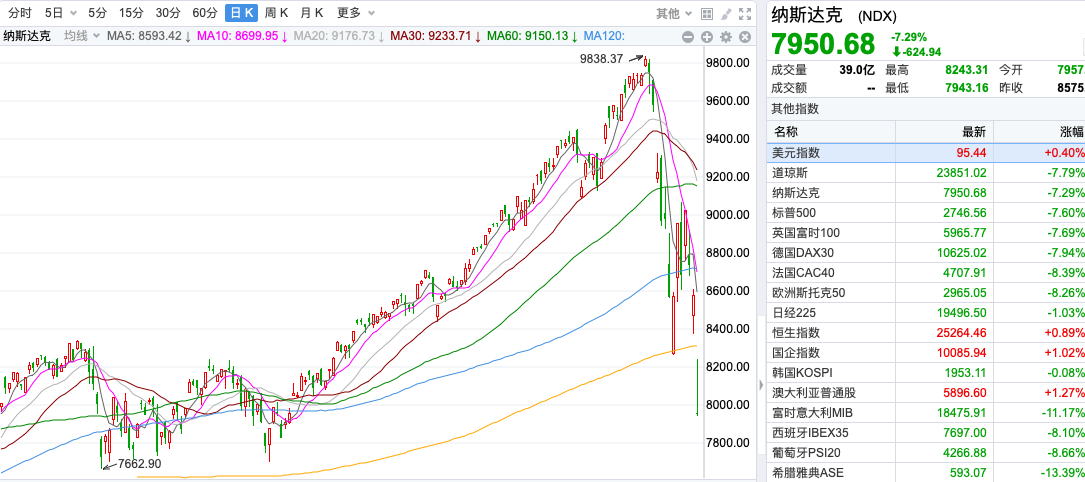Switch to 周K weekly chart
Image resolution: width=1085 pixels, height=482 pixels.
[x=276, y=12]
